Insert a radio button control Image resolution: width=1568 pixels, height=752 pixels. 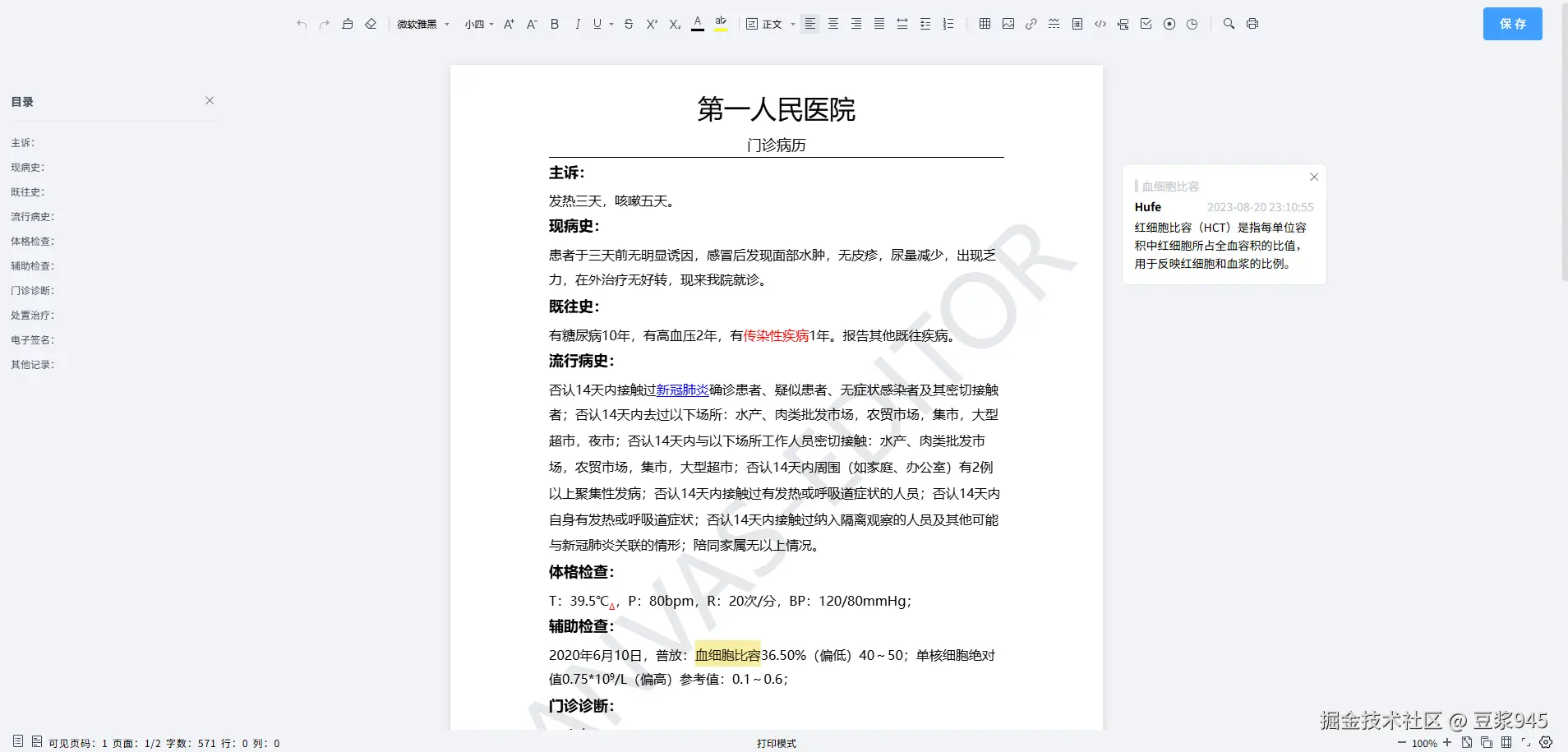(x=1169, y=25)
